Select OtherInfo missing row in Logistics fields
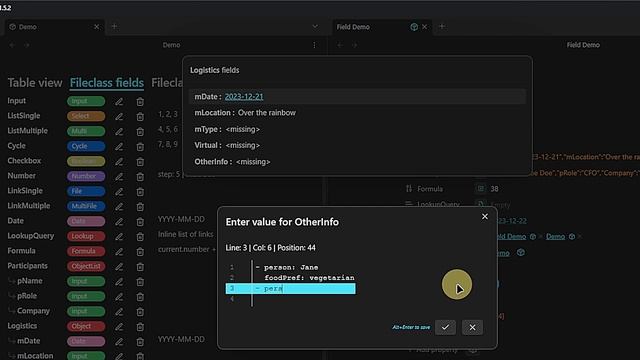Screen dimensions: 640x360 (x=357, y=162)
